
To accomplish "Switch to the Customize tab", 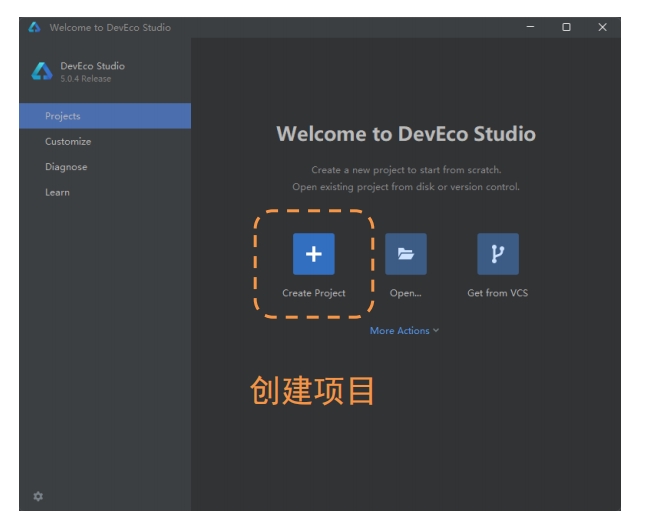I will (x=68, y=142).
